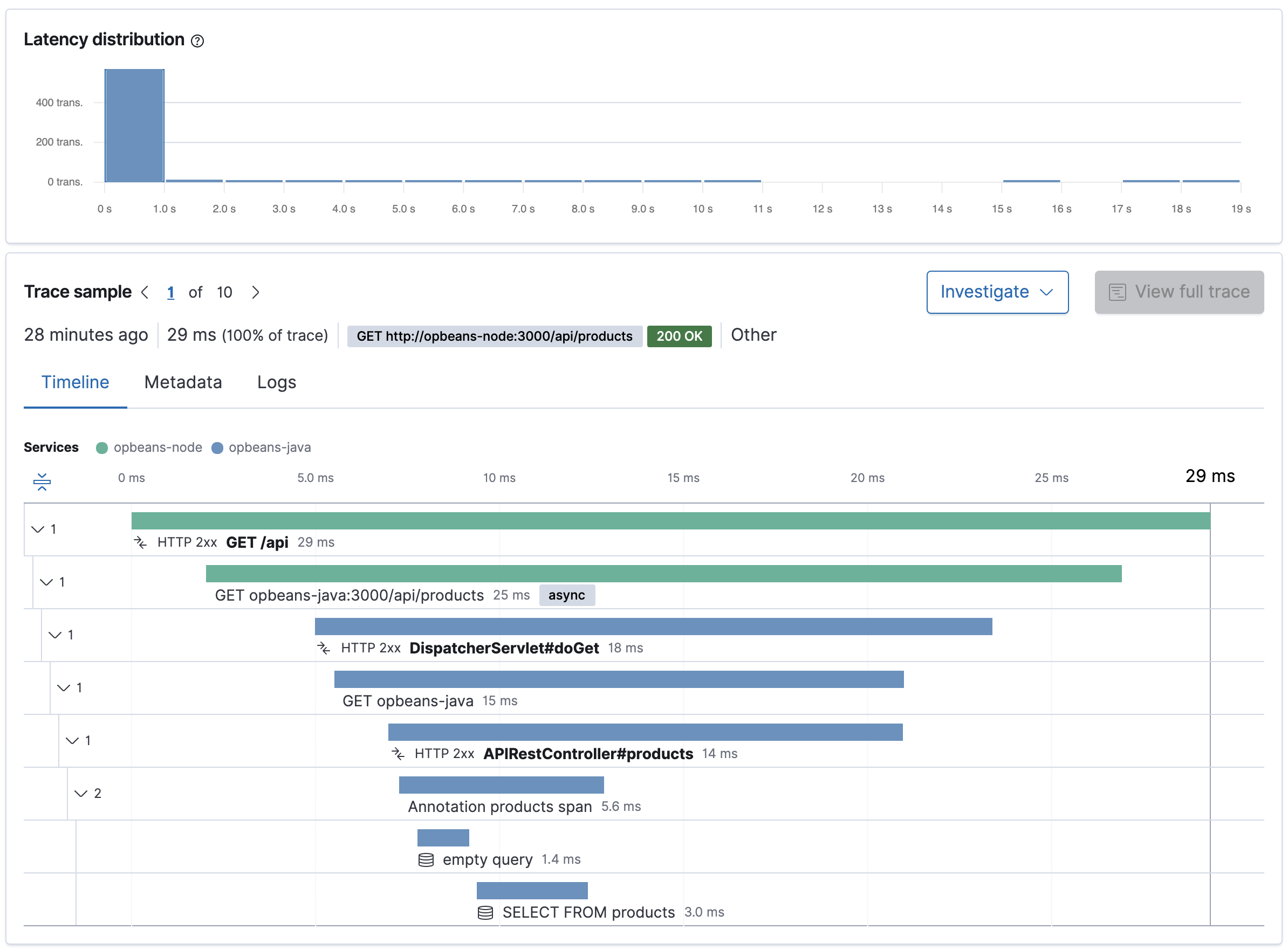Open the Investigate dropdown
This screenshot has height=950, width=1288.
[997, 292]
